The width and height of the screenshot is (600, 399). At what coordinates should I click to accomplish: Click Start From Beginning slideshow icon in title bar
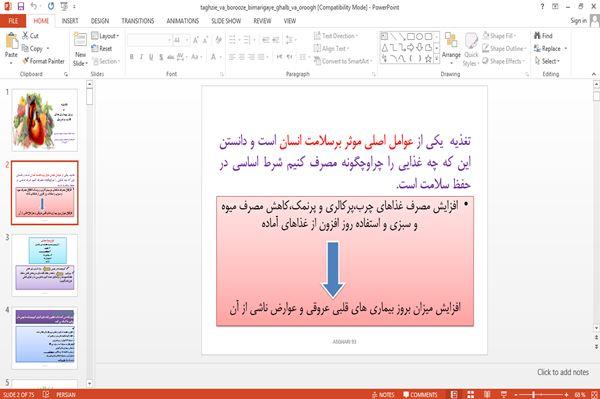point(64,7)
